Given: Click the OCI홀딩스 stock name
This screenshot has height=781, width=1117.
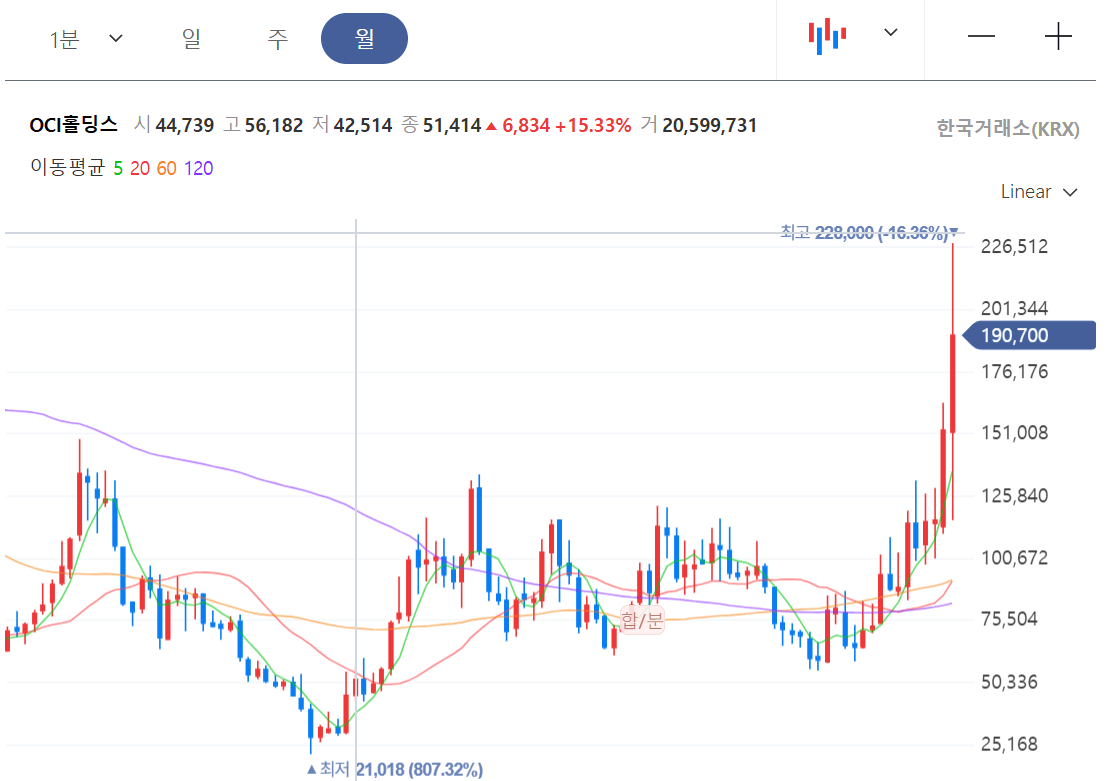Looking at the screenshot, I should 73,125.
